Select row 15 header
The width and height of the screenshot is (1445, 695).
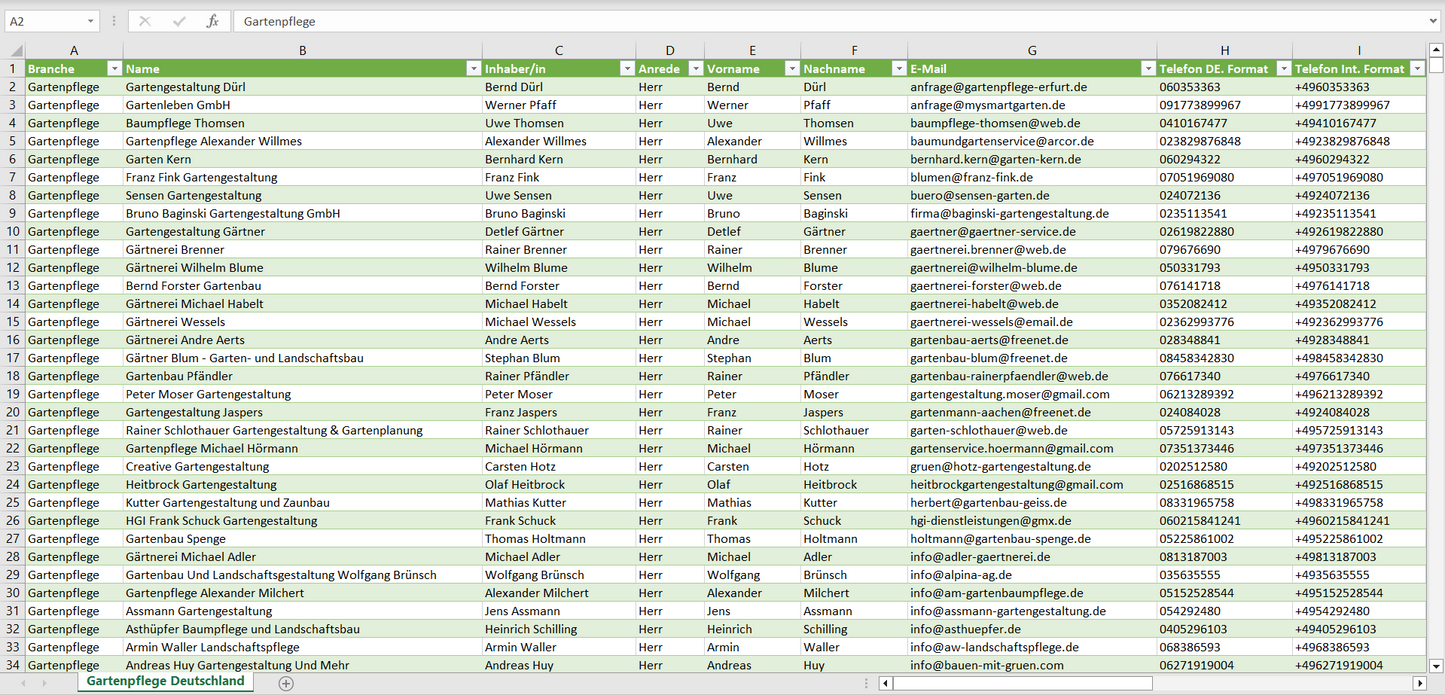(x=13, y=322)
